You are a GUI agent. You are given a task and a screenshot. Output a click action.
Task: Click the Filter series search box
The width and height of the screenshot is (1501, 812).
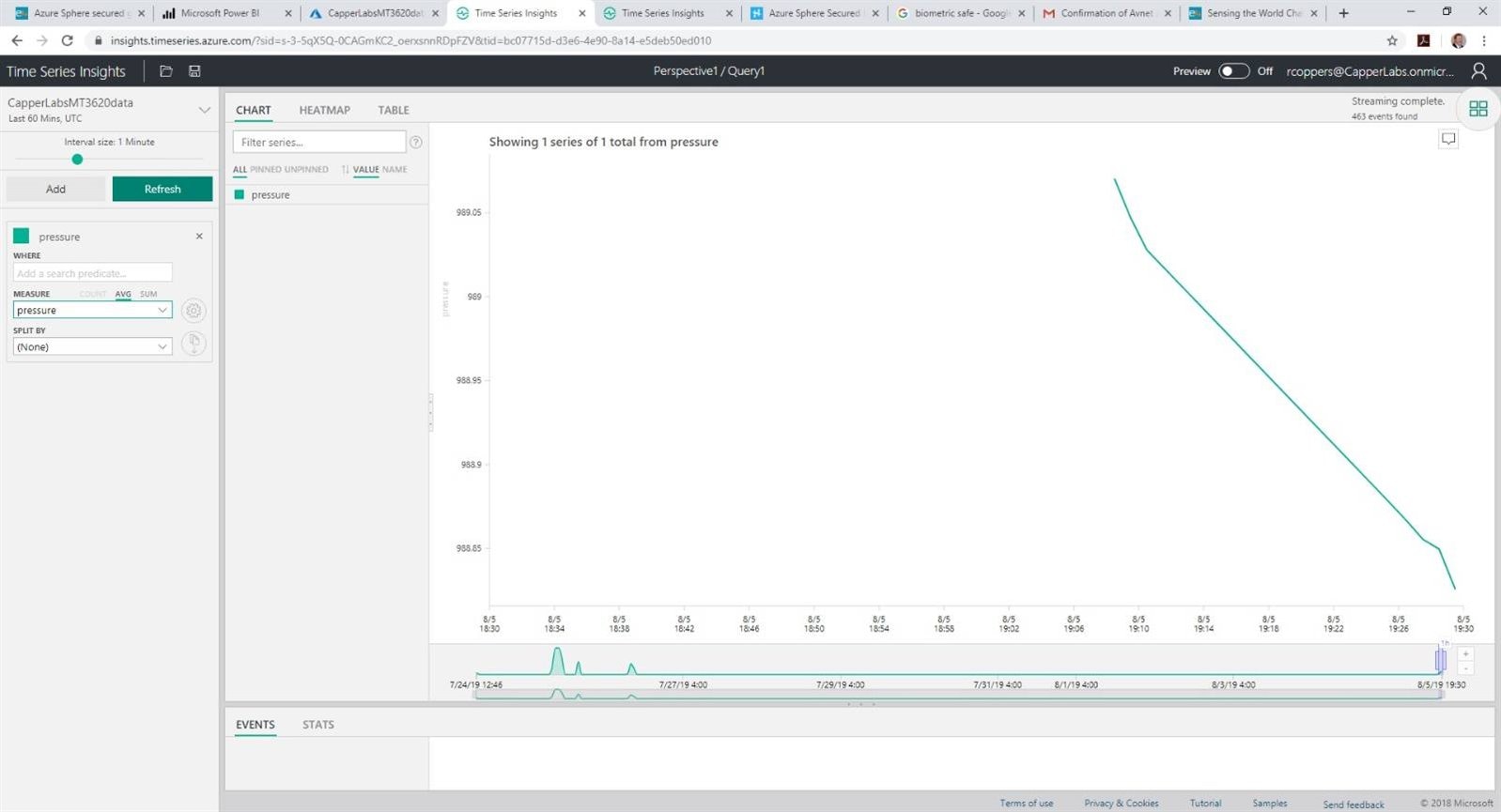click(319, 143)
